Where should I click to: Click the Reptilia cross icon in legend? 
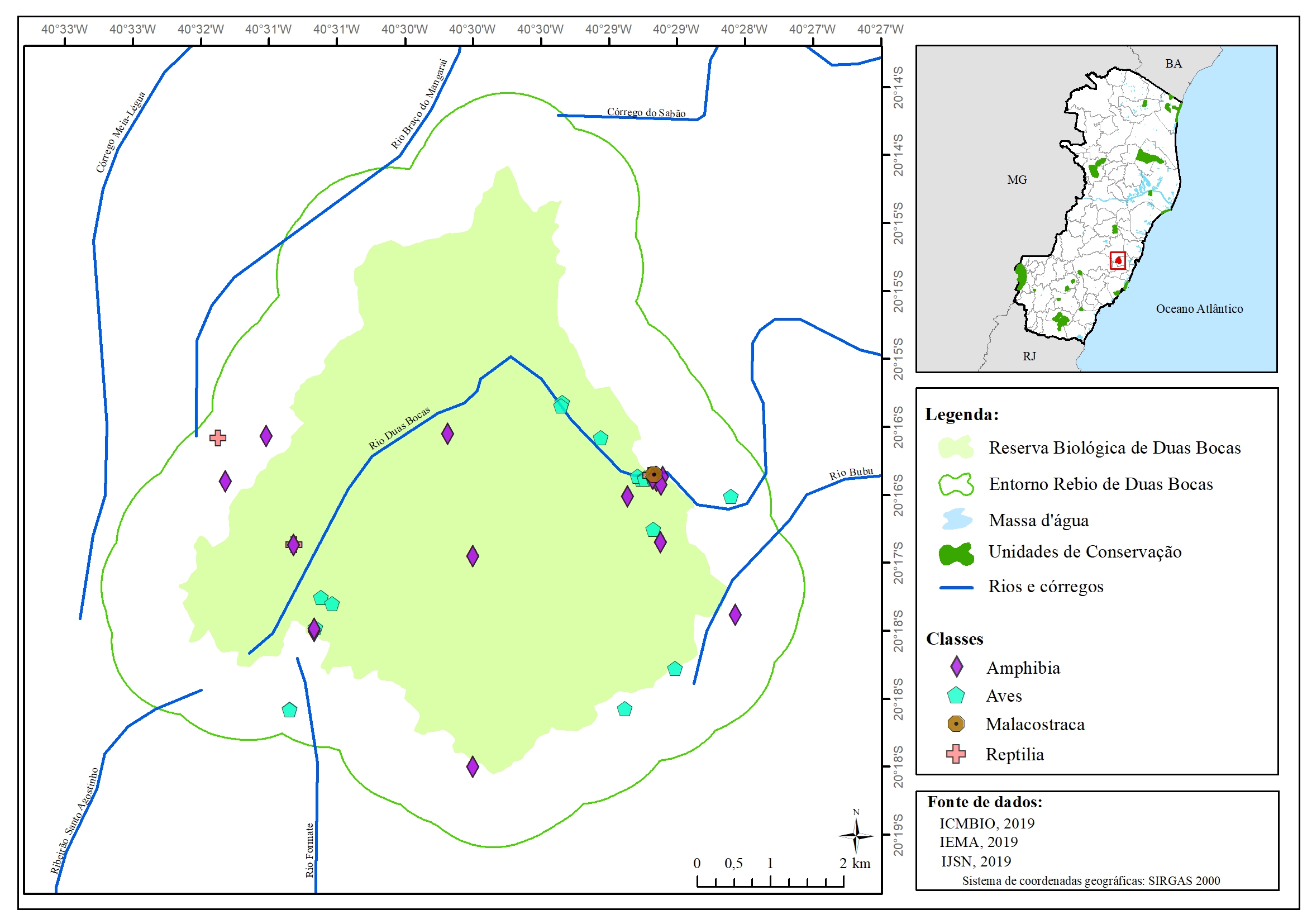click(956, 754)
